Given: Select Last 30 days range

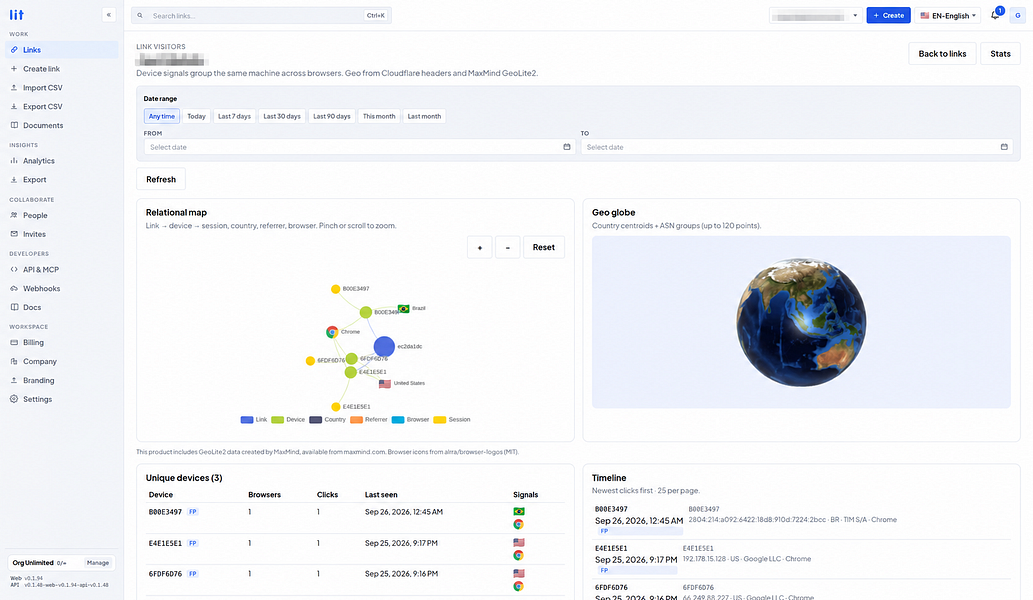Looking at the screenshot, I should [x=282, y=117].
